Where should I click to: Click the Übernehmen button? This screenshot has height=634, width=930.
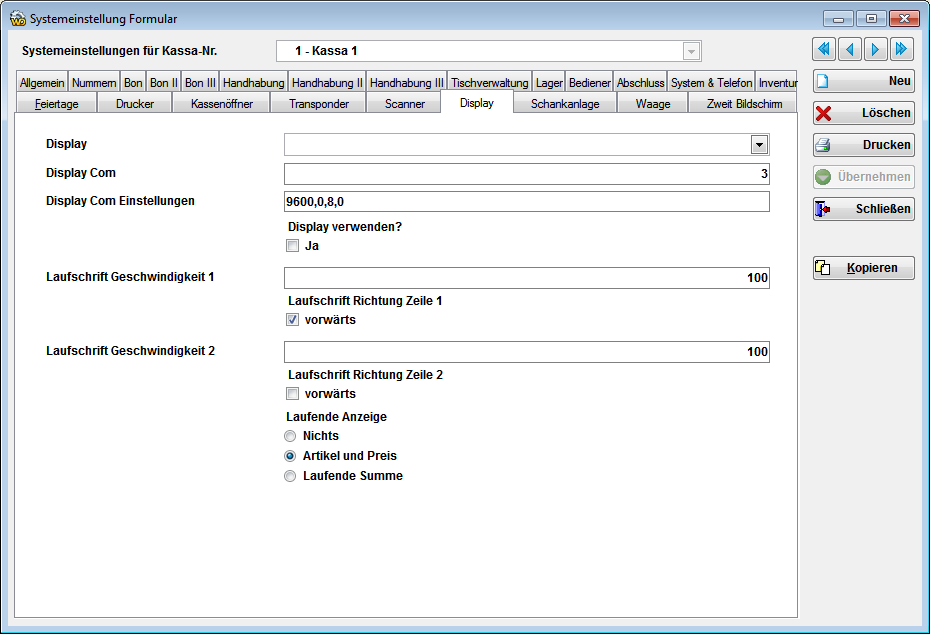[864, 177]
